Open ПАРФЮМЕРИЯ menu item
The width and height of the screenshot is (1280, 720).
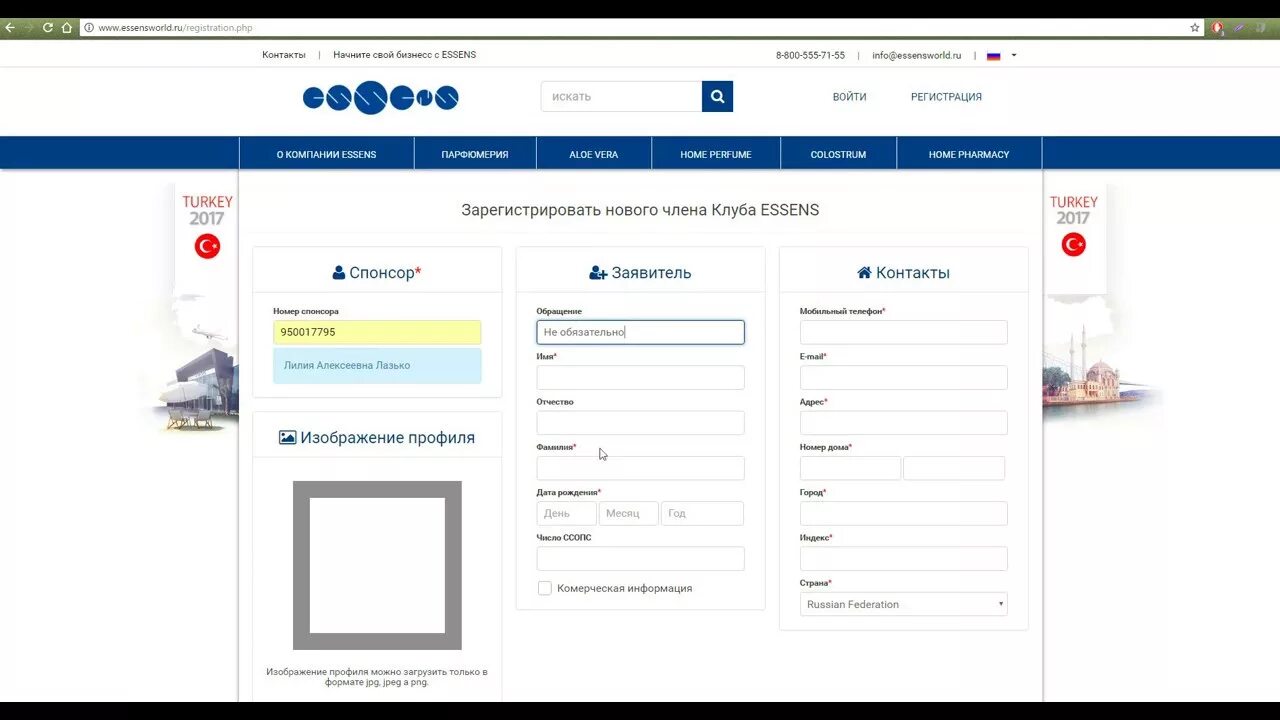475,154
